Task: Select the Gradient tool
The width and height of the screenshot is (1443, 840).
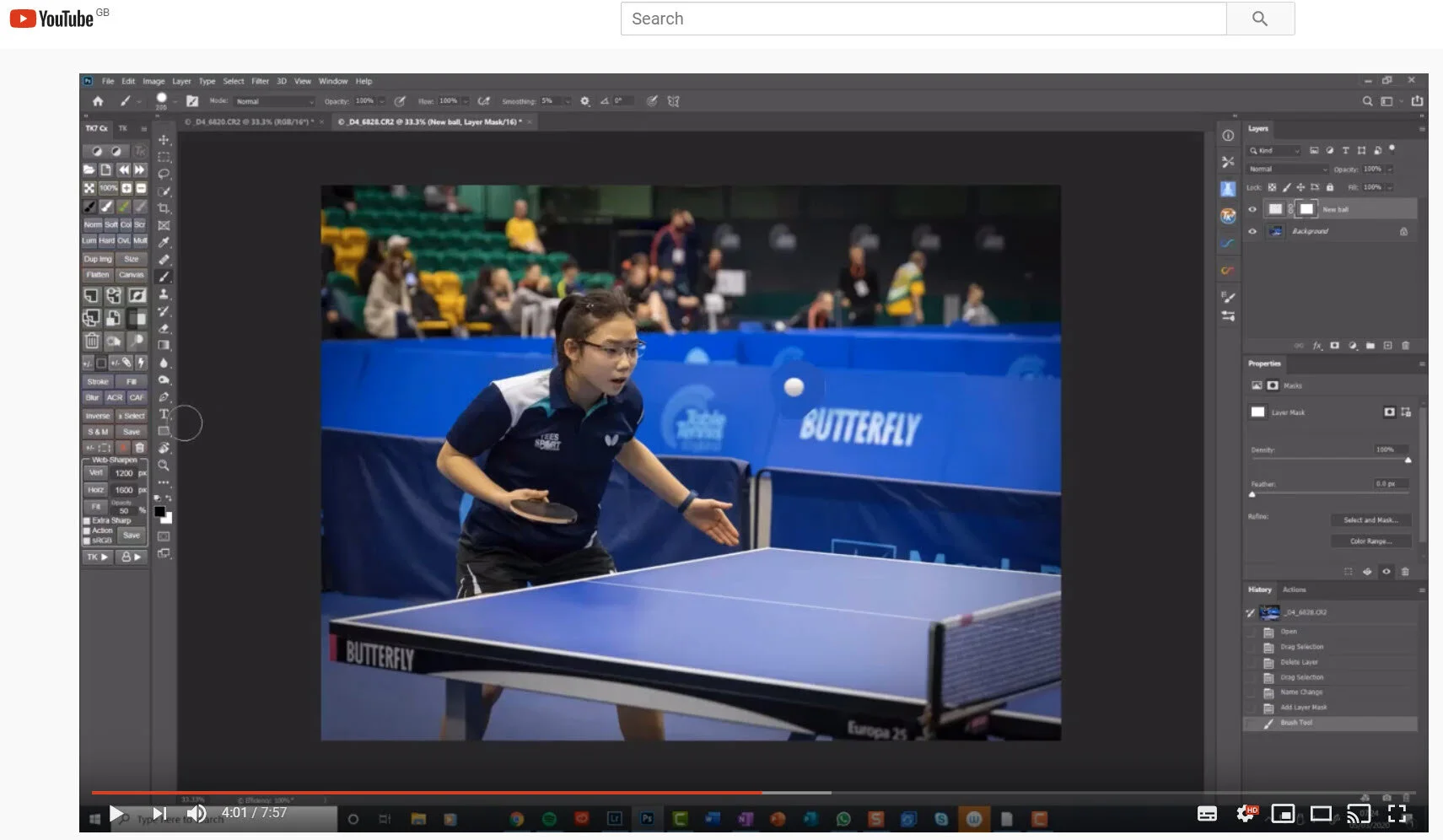Action: 164,345
